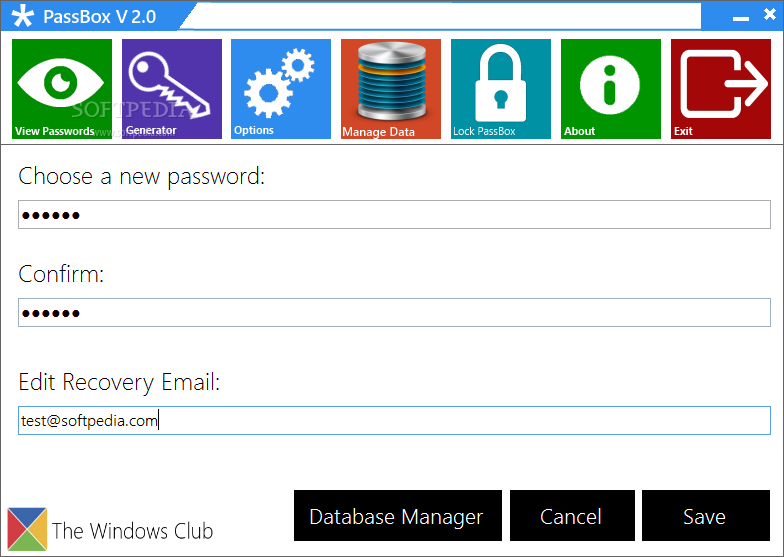Click the Cancel button
Viewport: 784px width, 557px height.
(x=572, y=516)
